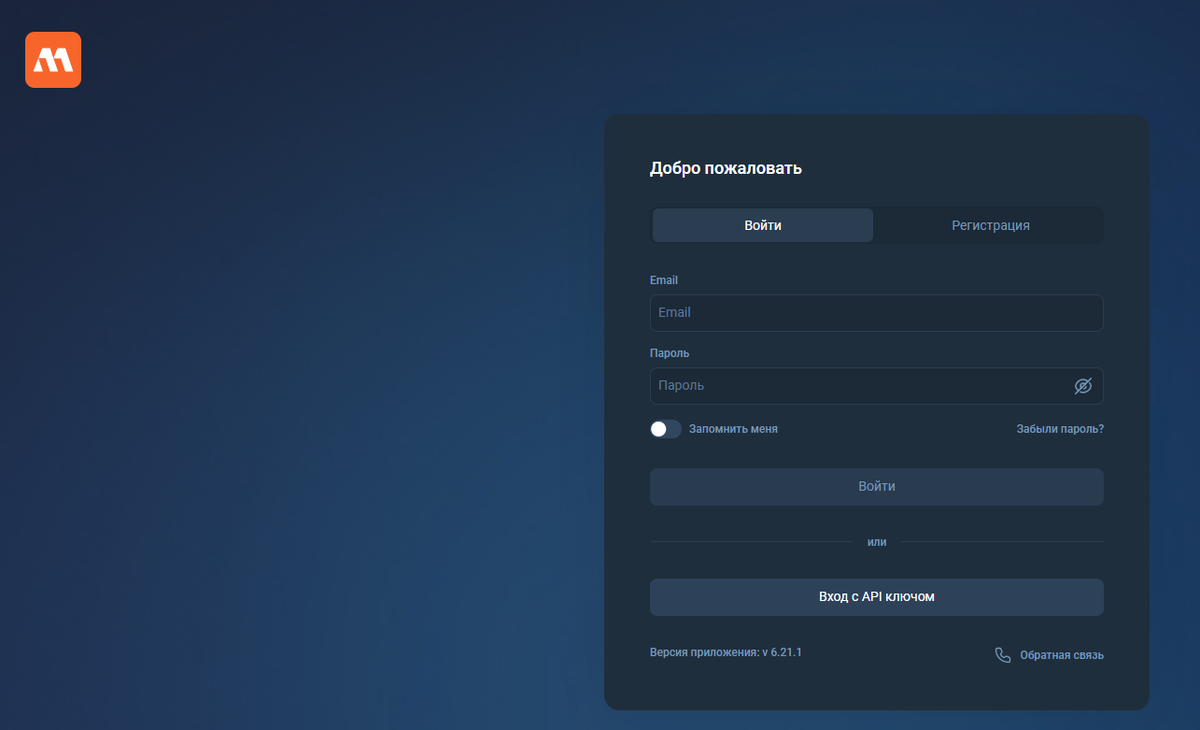Toggle the Запомнить меня switch

(x=665, y=428)
